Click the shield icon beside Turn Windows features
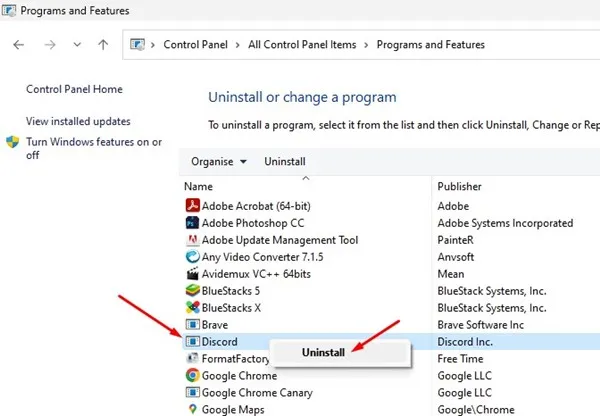Image resolution: width=600 pixels, height=416 pixels. [13, 142]
